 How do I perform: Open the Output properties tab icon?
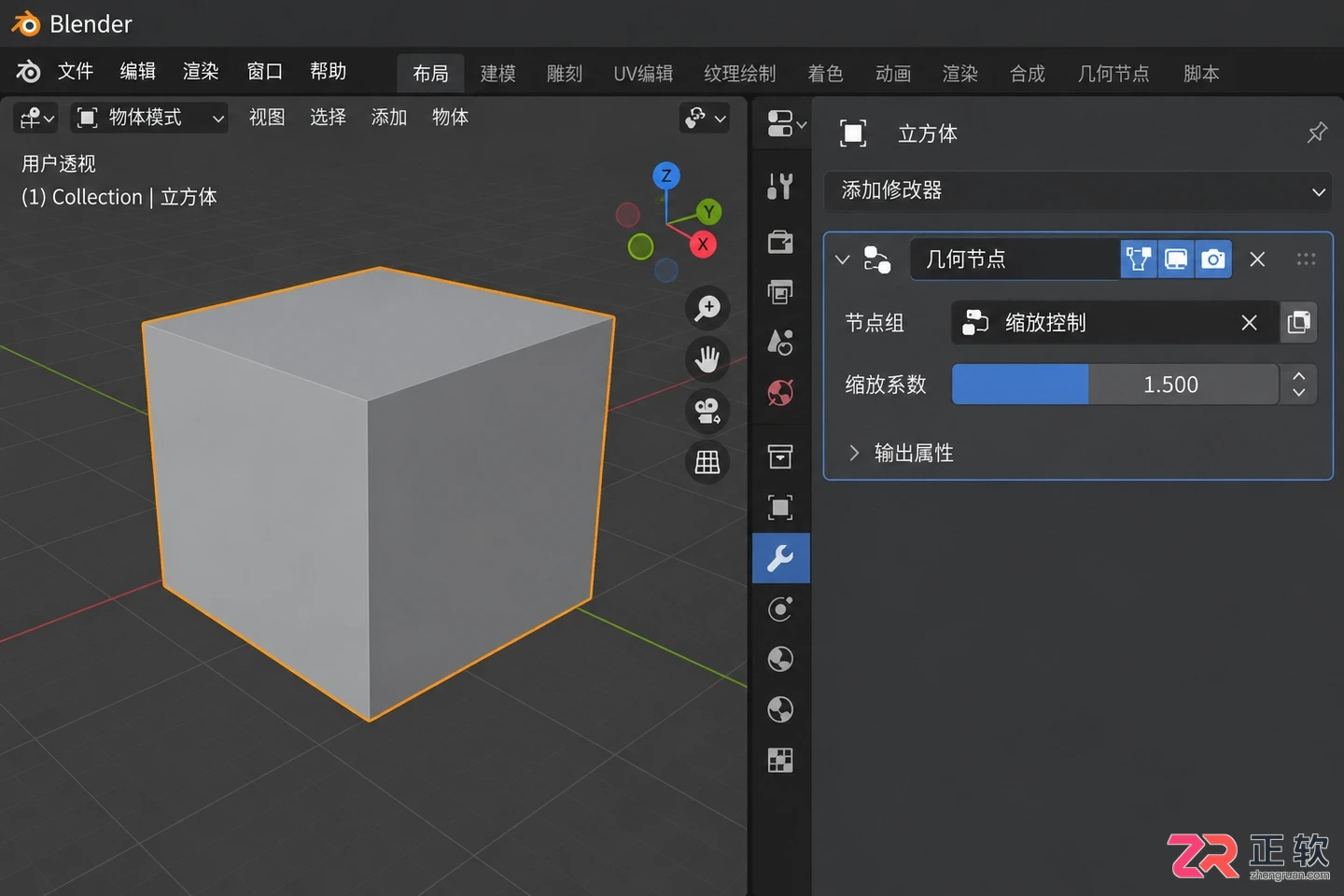point(780,291)
